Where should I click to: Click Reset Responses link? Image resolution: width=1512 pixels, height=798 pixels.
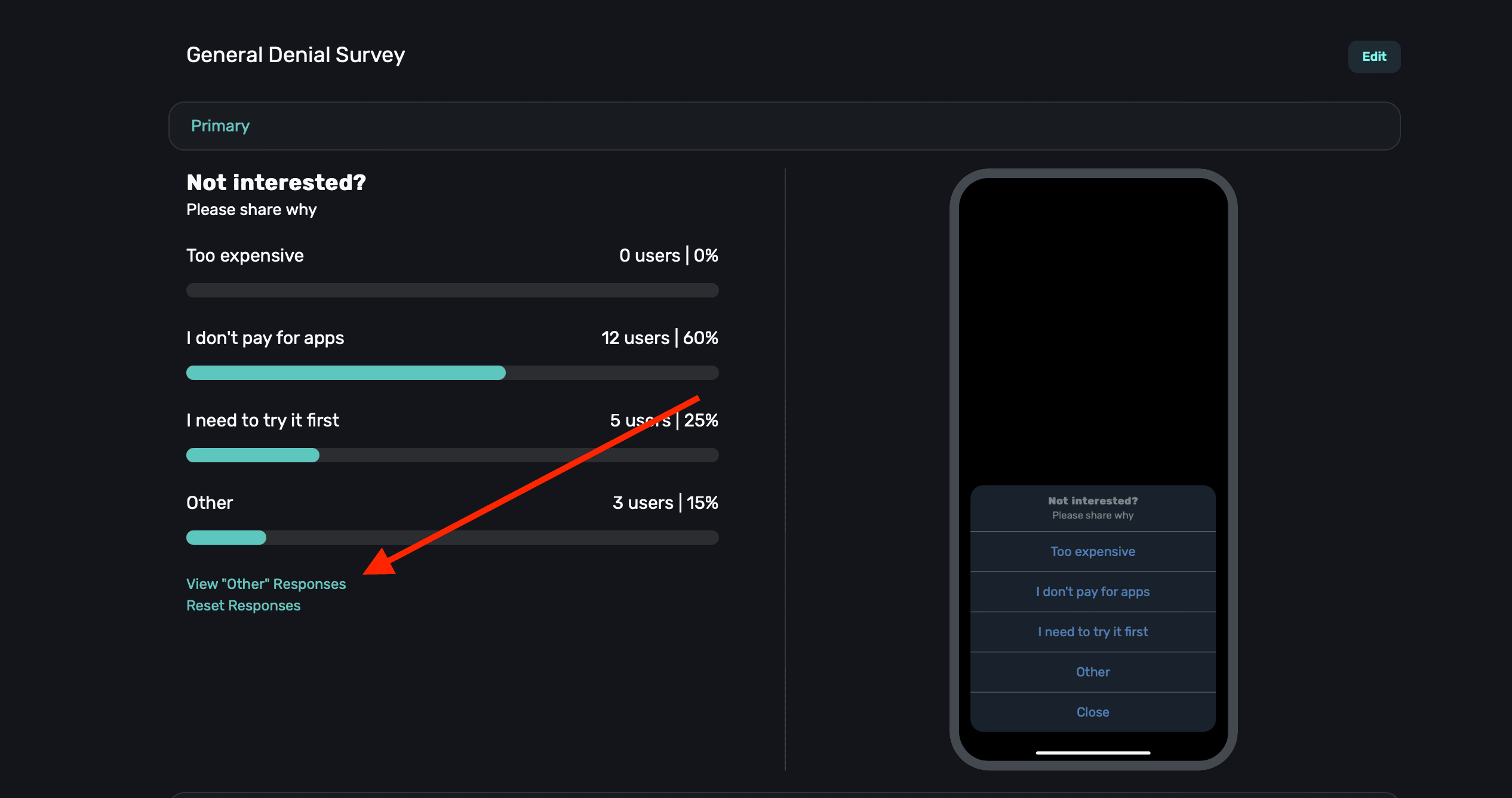pos(243,605)
